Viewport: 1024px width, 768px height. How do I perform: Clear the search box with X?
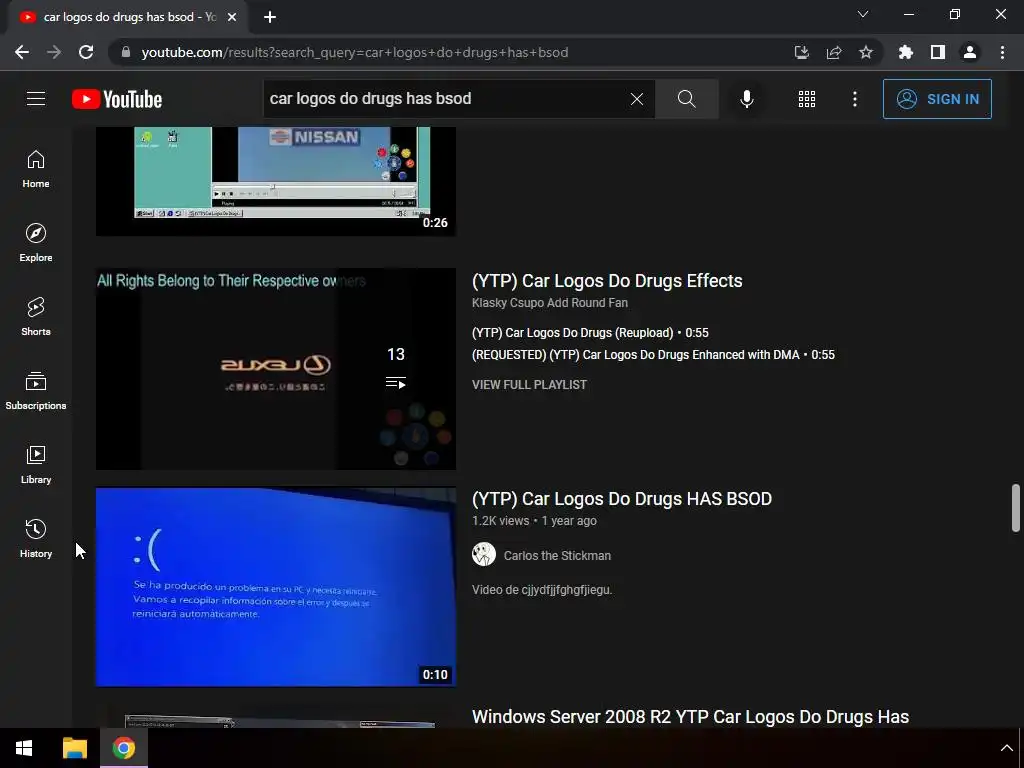[x=637, y=99]
